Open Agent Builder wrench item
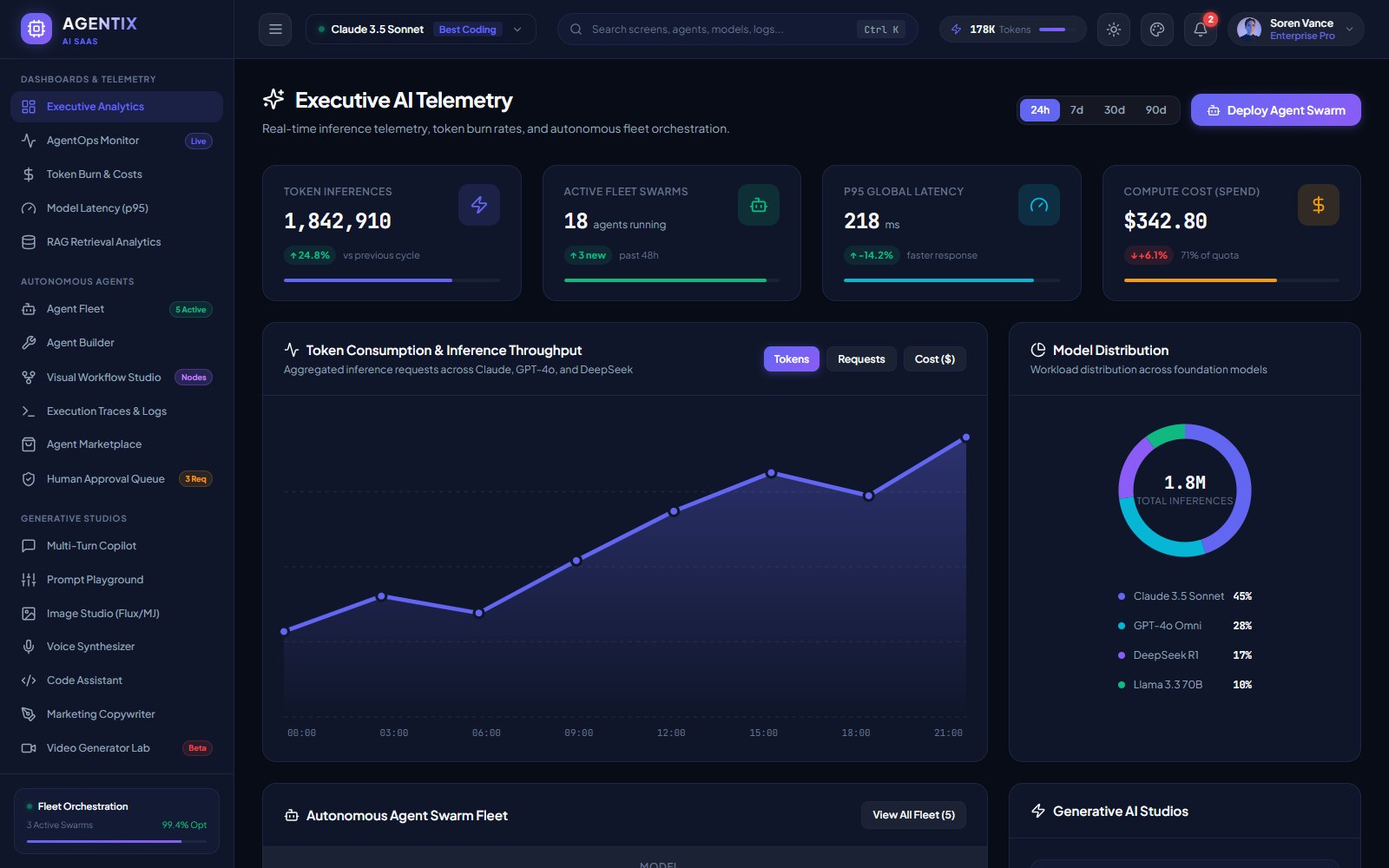Image resolution: width=1389 pixels, height=868 pixels. tap(116, 343)
